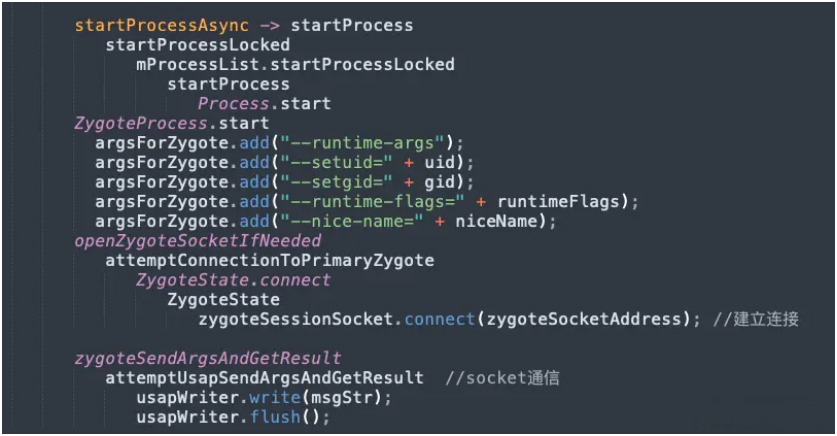The width and height of the screenshot is (837, 436).
Task: Select zygoteSendArgsAndGetResult method name
Action: coord(208,358)
